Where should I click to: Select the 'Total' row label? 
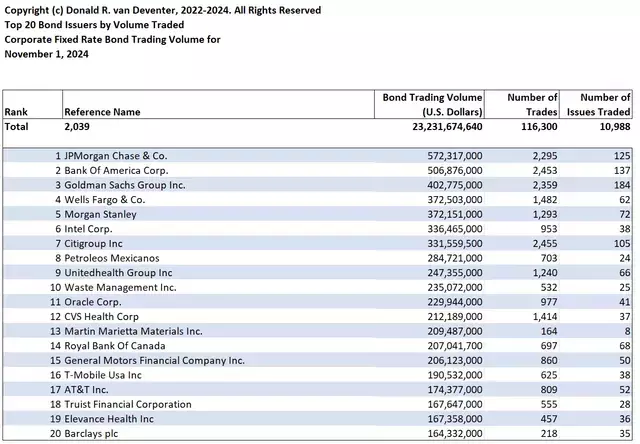click(16, 127)
